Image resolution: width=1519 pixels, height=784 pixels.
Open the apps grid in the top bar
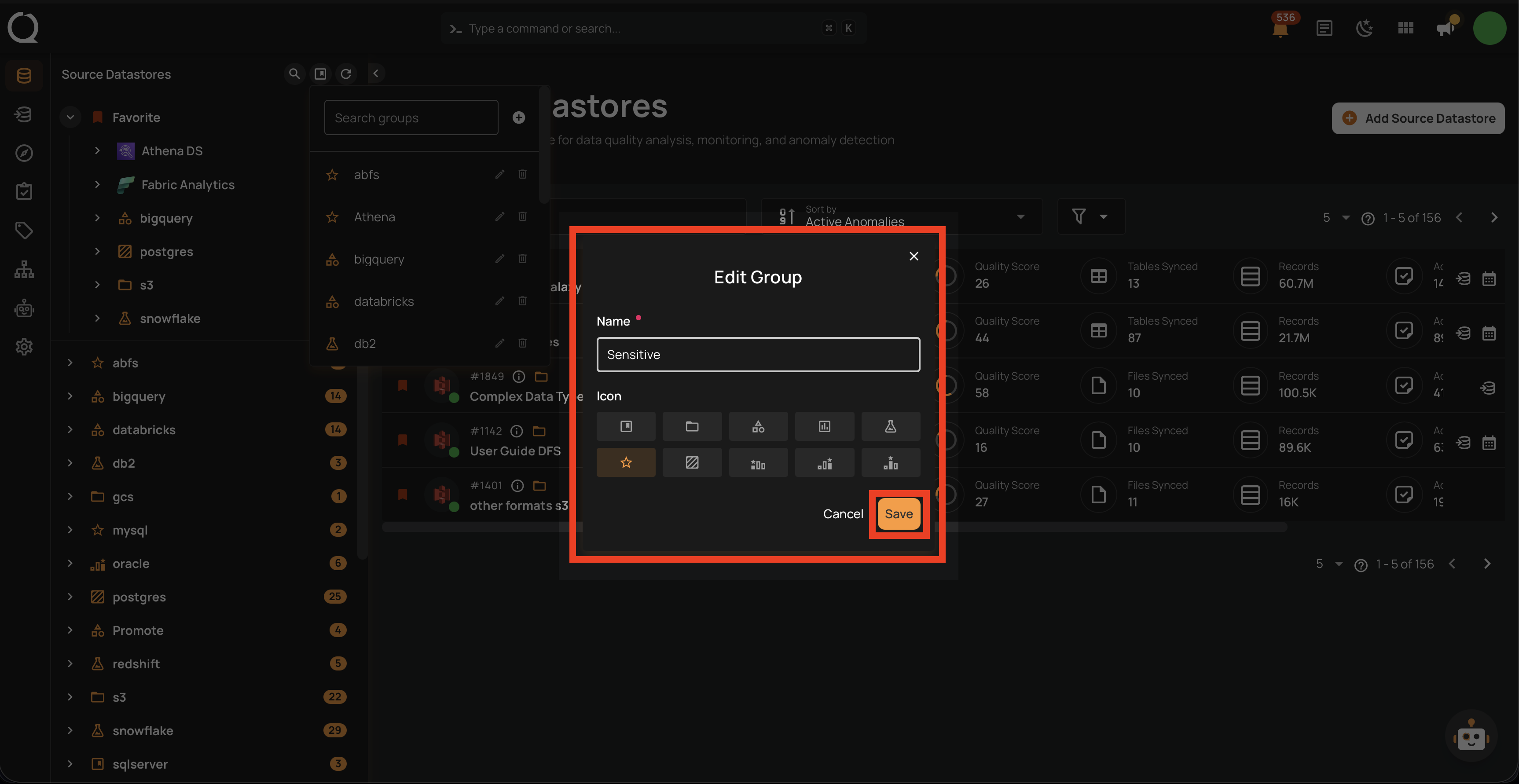click(x=1405, y=28)
